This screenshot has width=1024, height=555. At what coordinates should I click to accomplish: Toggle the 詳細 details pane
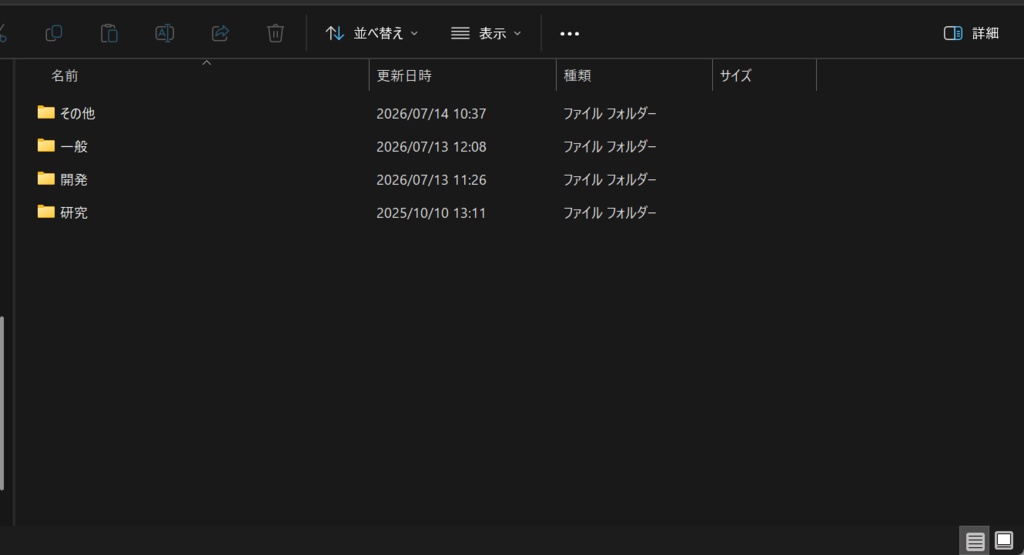click(971, 33)
